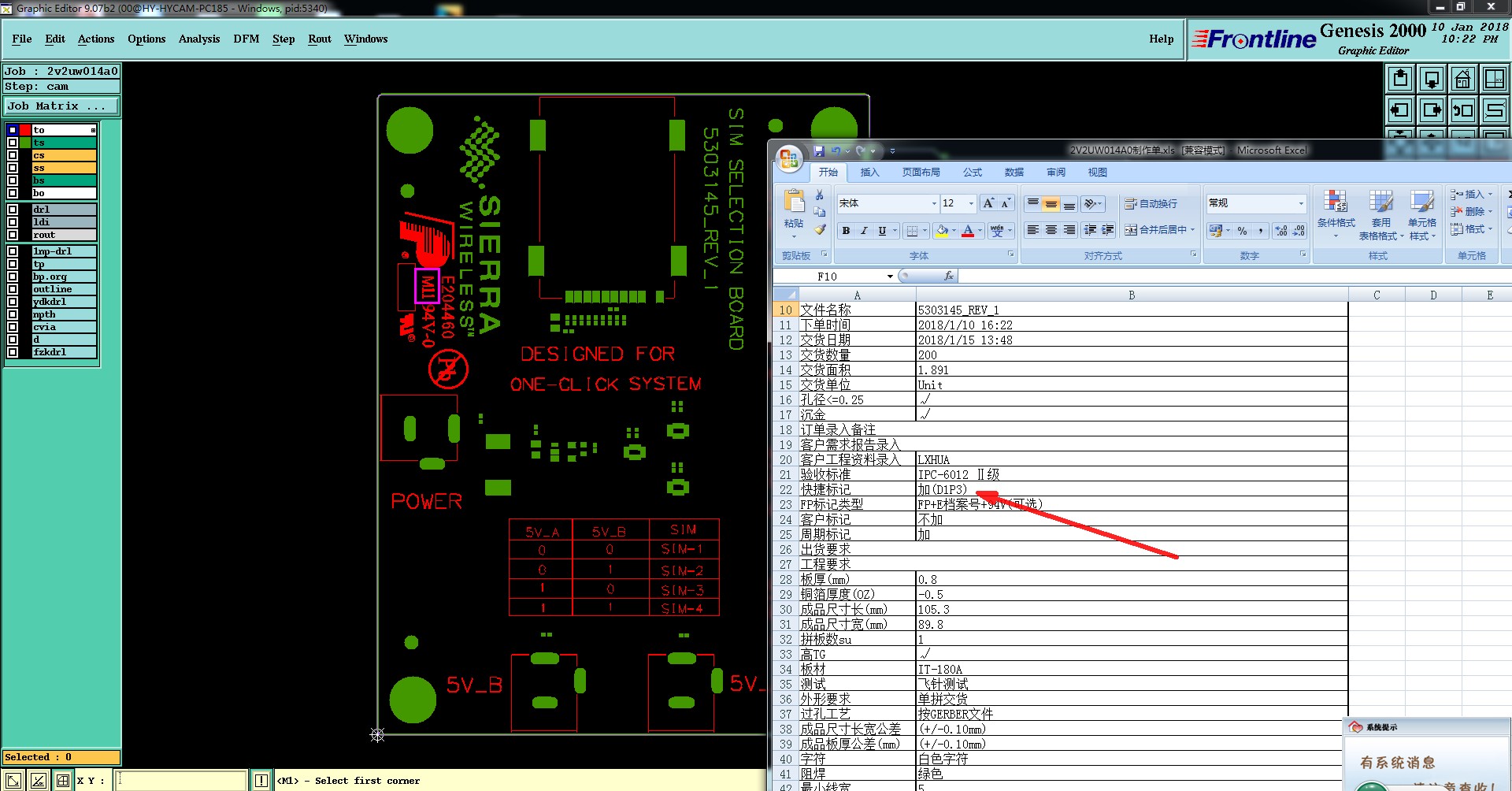
Task: Click the Decrease Font Size icon
Action: pos(1006,203)
